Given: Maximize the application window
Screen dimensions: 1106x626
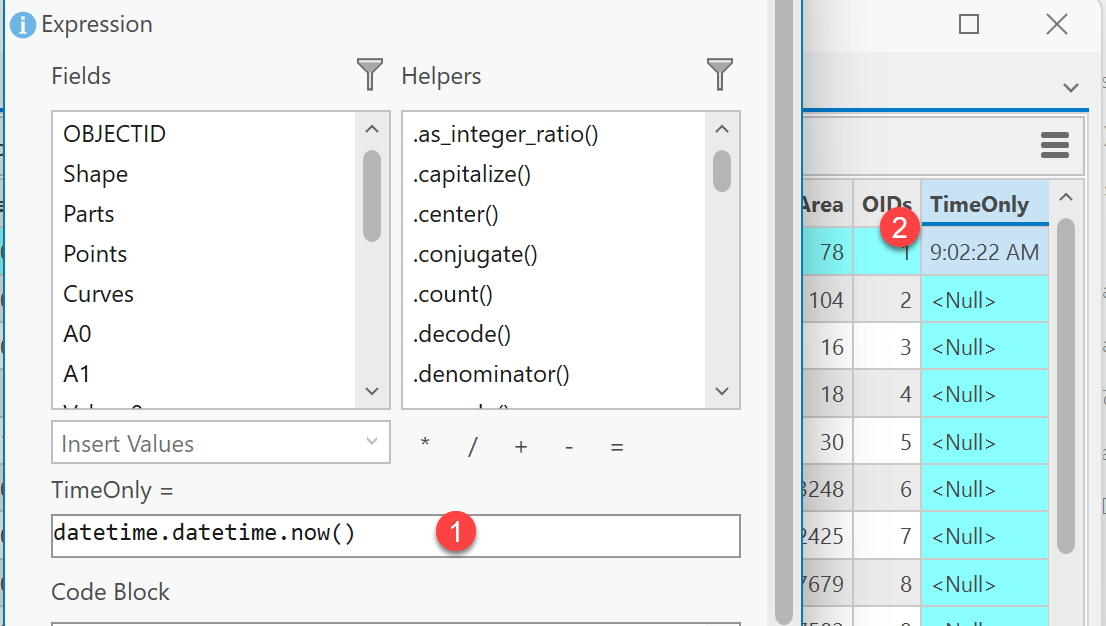Looking at the screenshot, I should tap(969, 25).
